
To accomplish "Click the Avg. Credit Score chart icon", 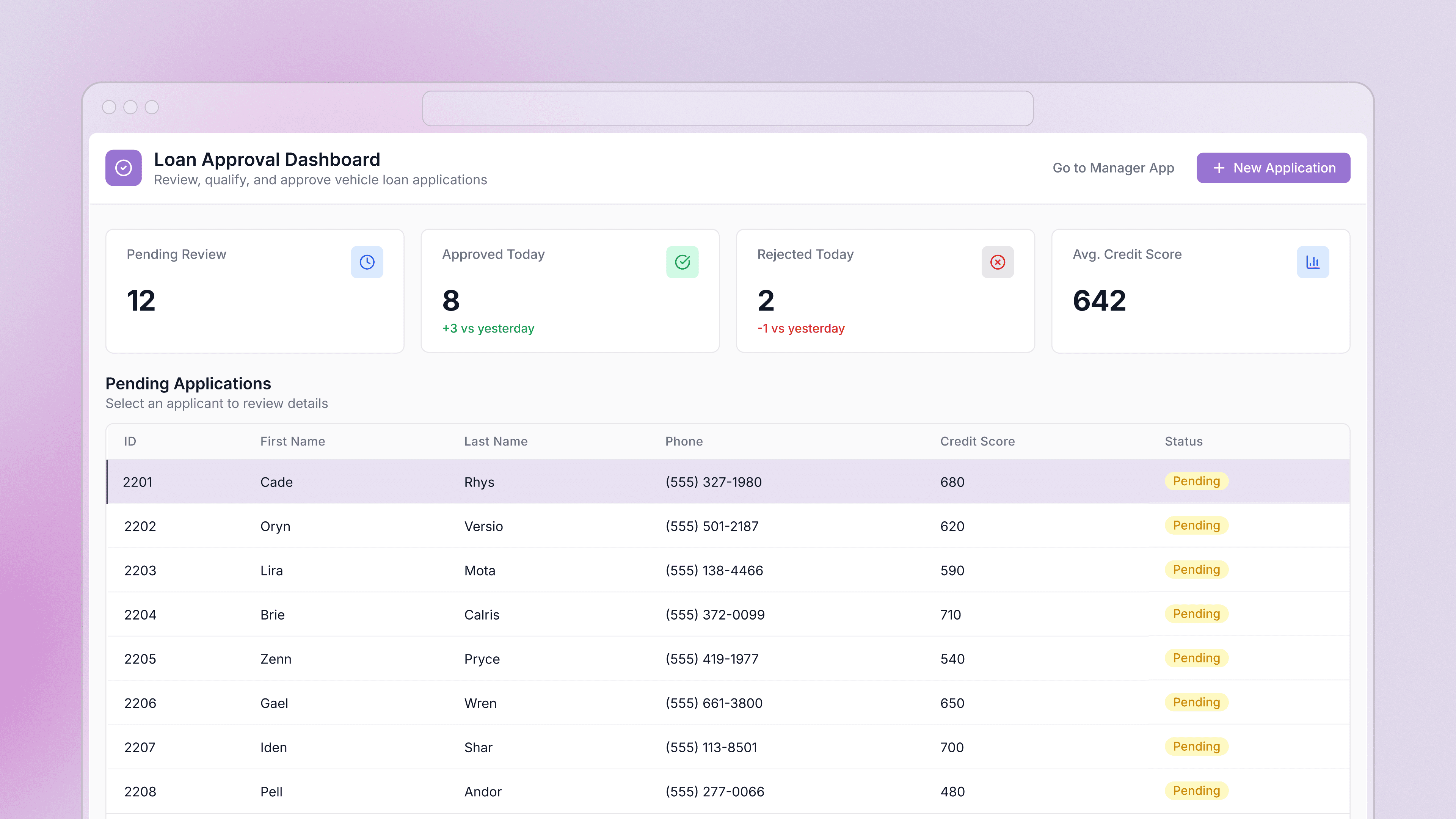I will (x=1313, y=262).
